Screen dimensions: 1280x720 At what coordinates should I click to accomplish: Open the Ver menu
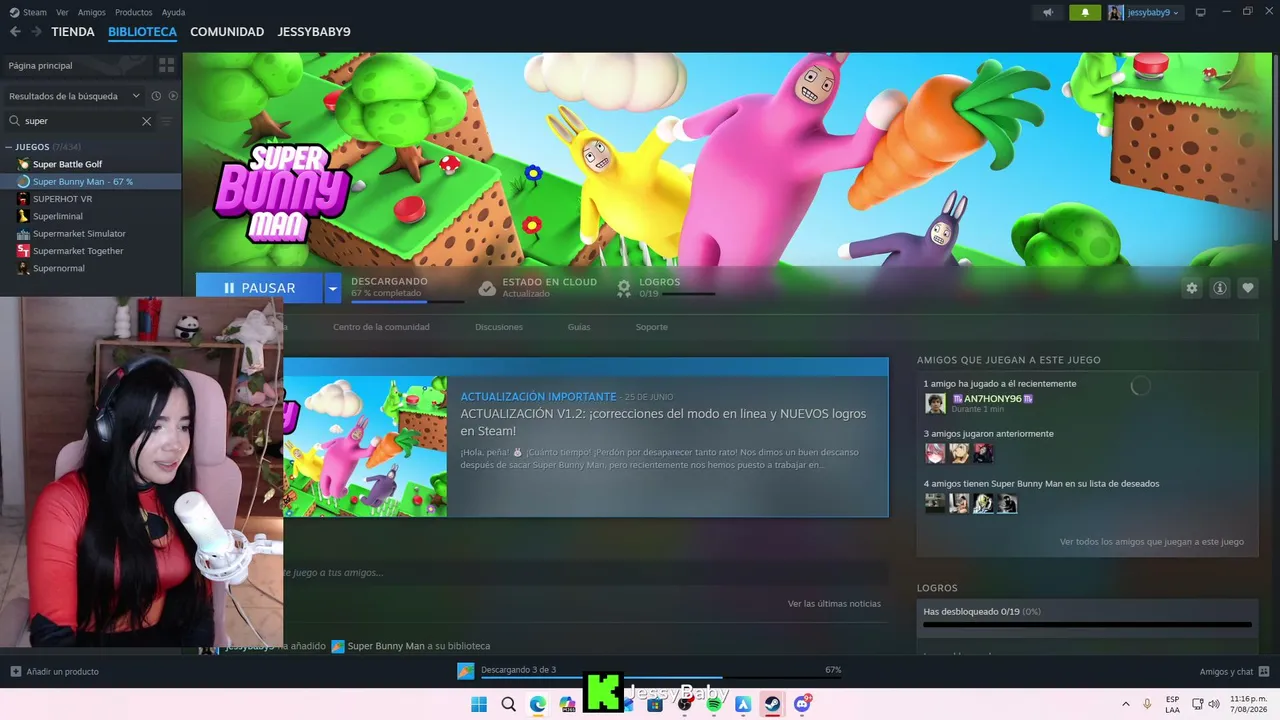[62, 12]
